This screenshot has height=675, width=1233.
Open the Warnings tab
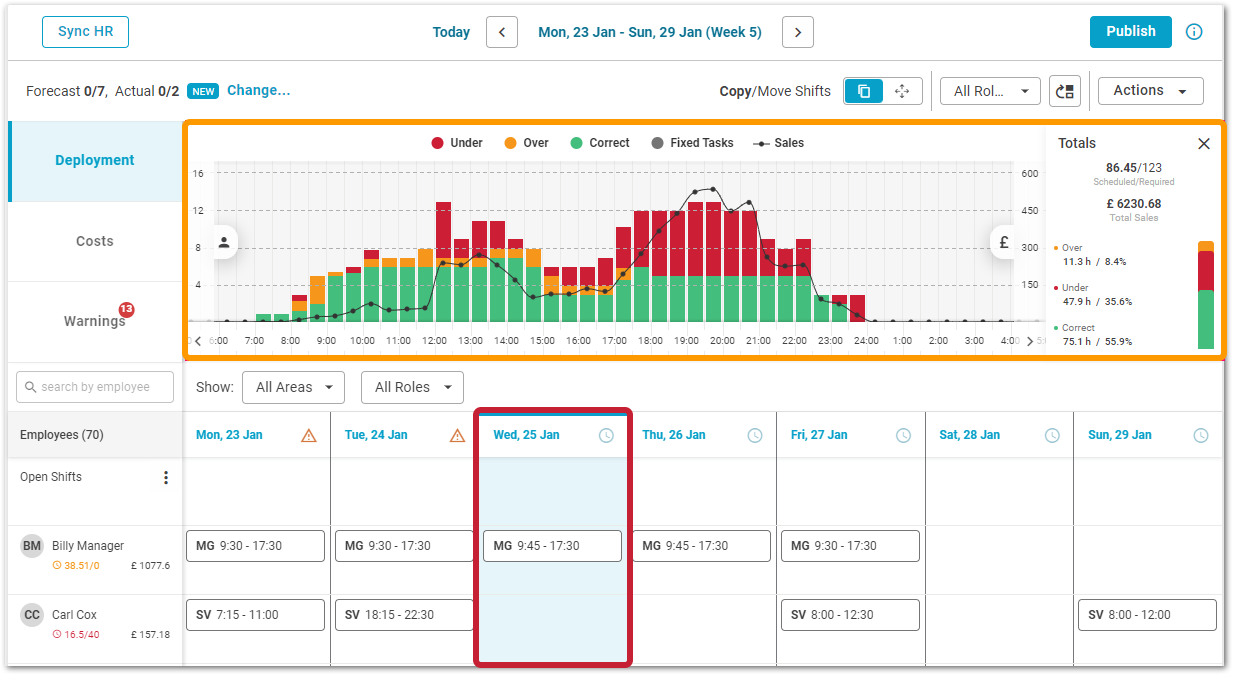[95, 321]
